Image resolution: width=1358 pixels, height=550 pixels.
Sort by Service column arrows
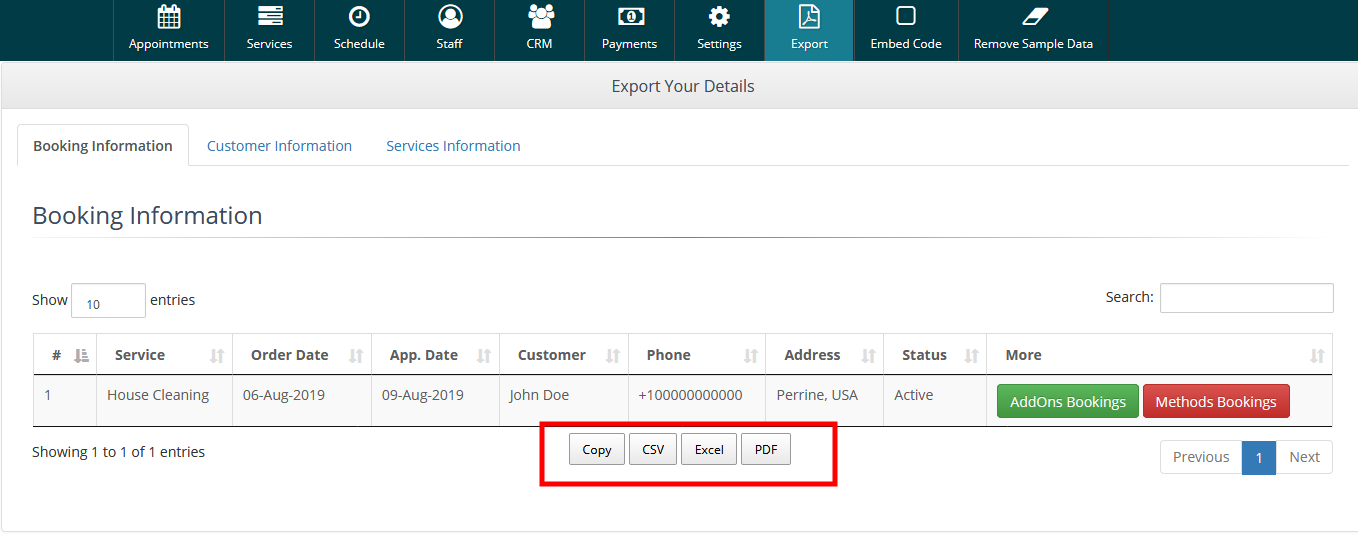pyautogui.click(x=217, y=356)
